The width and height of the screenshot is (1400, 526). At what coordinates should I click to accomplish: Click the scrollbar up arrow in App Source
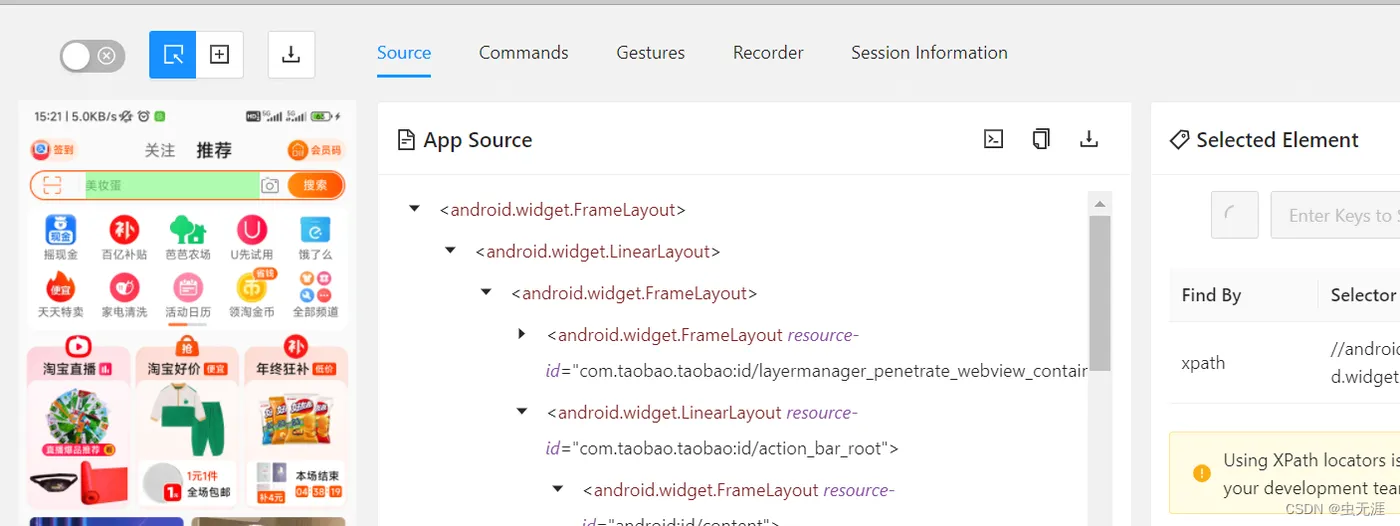point(1099,204)
